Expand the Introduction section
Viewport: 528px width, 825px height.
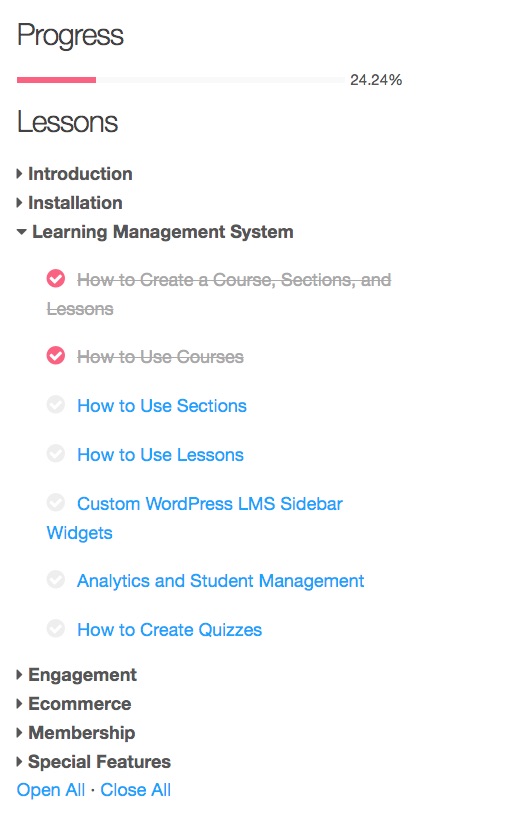75,174
